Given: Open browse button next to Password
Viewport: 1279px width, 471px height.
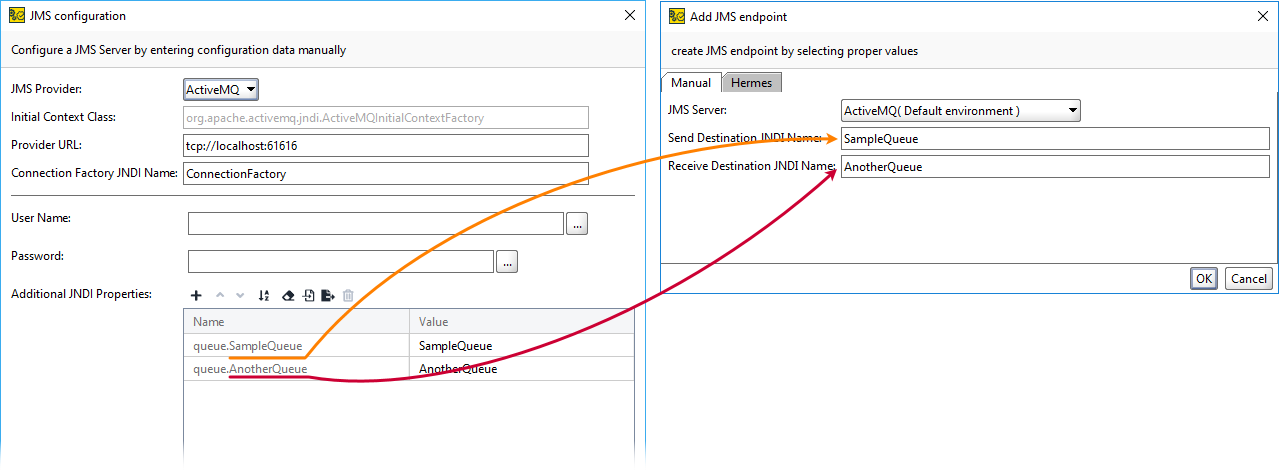Looking at the screenshot, I should (x=507, y=262).
